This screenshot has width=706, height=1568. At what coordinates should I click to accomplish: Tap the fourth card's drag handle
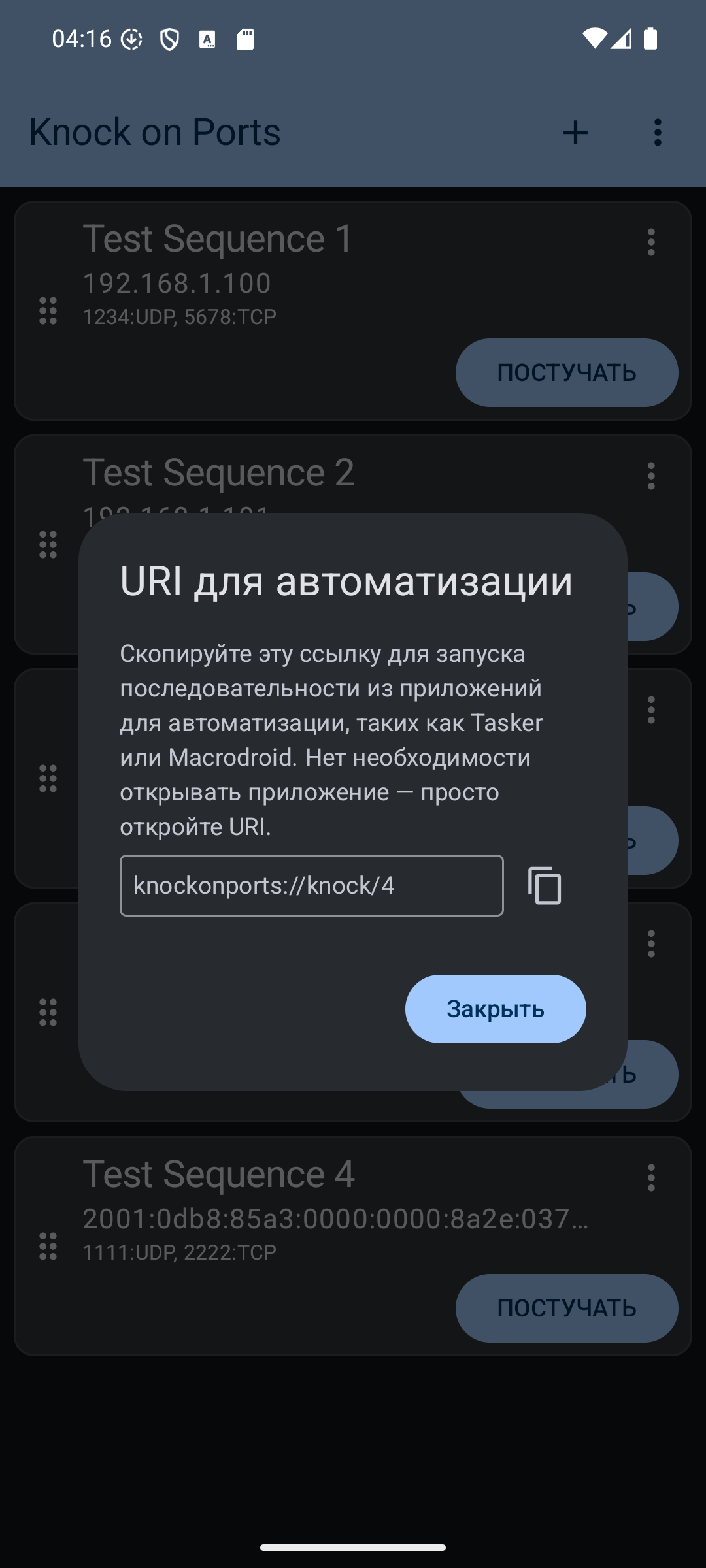tap(48, 1013)
